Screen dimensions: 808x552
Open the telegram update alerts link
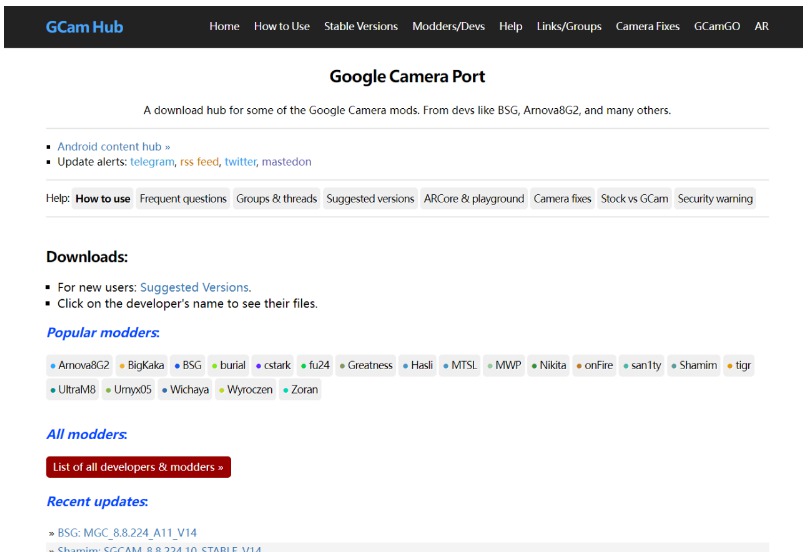[152, 162]
